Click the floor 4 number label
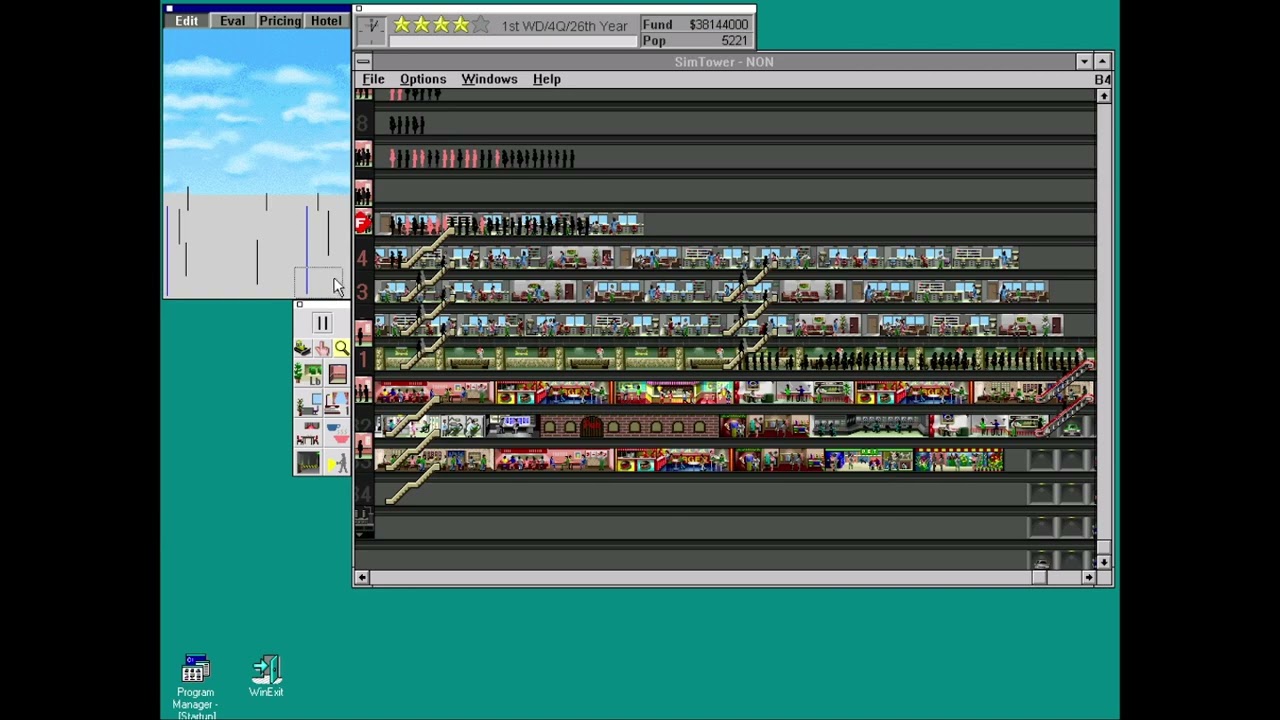 pos(363,259)
